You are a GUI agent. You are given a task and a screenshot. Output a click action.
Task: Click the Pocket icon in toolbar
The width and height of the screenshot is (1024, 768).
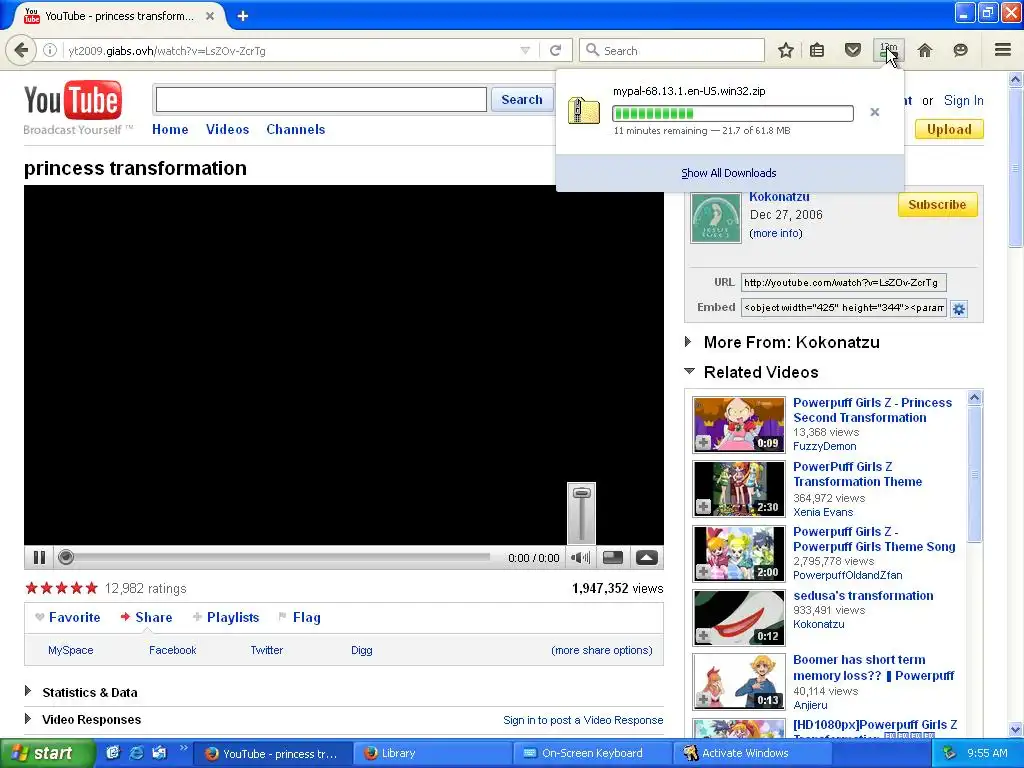(x=852, y=50)
